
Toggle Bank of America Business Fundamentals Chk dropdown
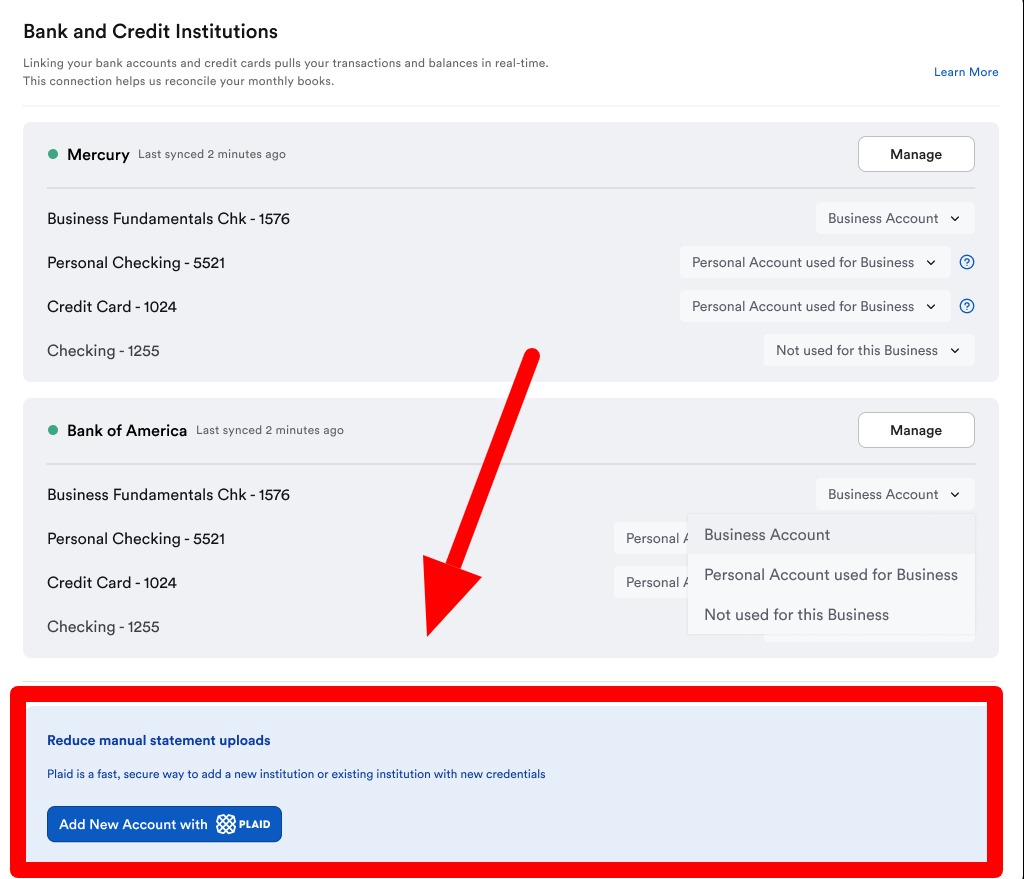895,494
